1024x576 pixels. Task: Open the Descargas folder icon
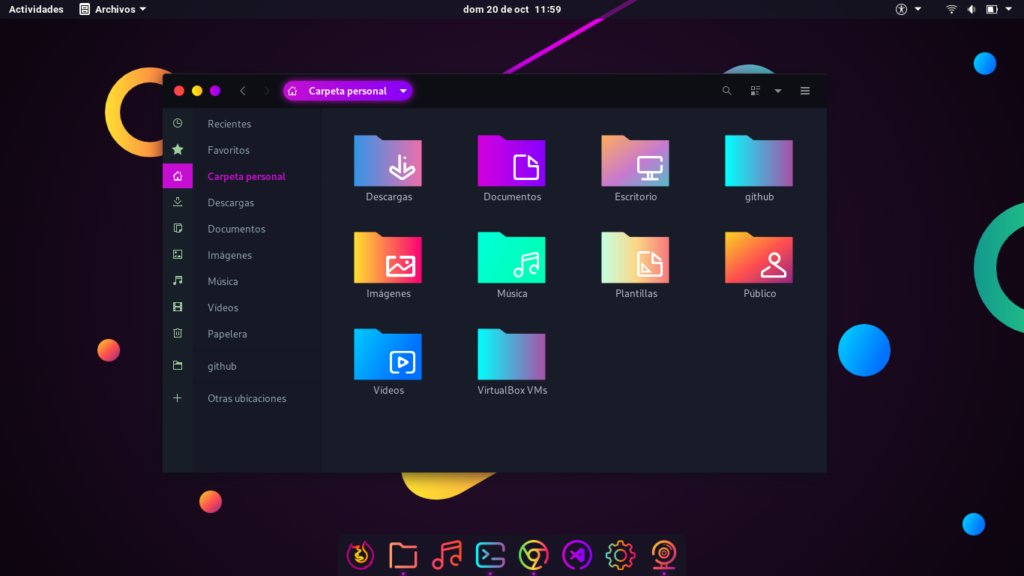click(388, 161)
